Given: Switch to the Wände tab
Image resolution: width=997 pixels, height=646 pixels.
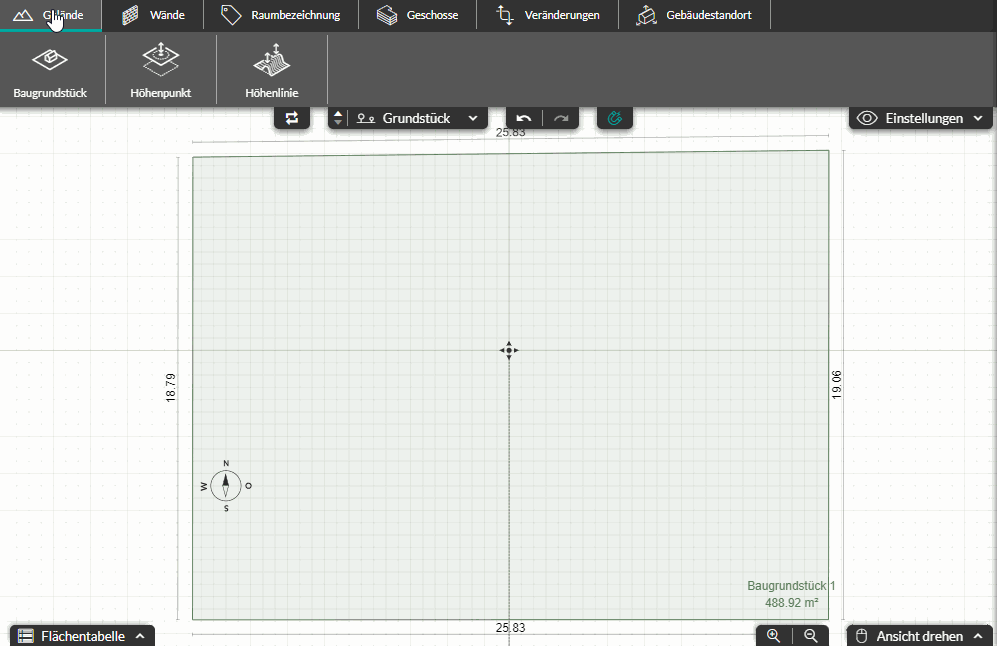Looking at the screenshot, I should pos(153,15).
